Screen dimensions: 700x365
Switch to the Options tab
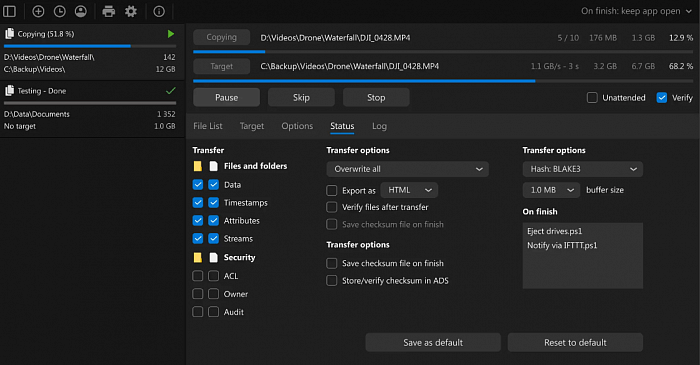pos(297,126)
